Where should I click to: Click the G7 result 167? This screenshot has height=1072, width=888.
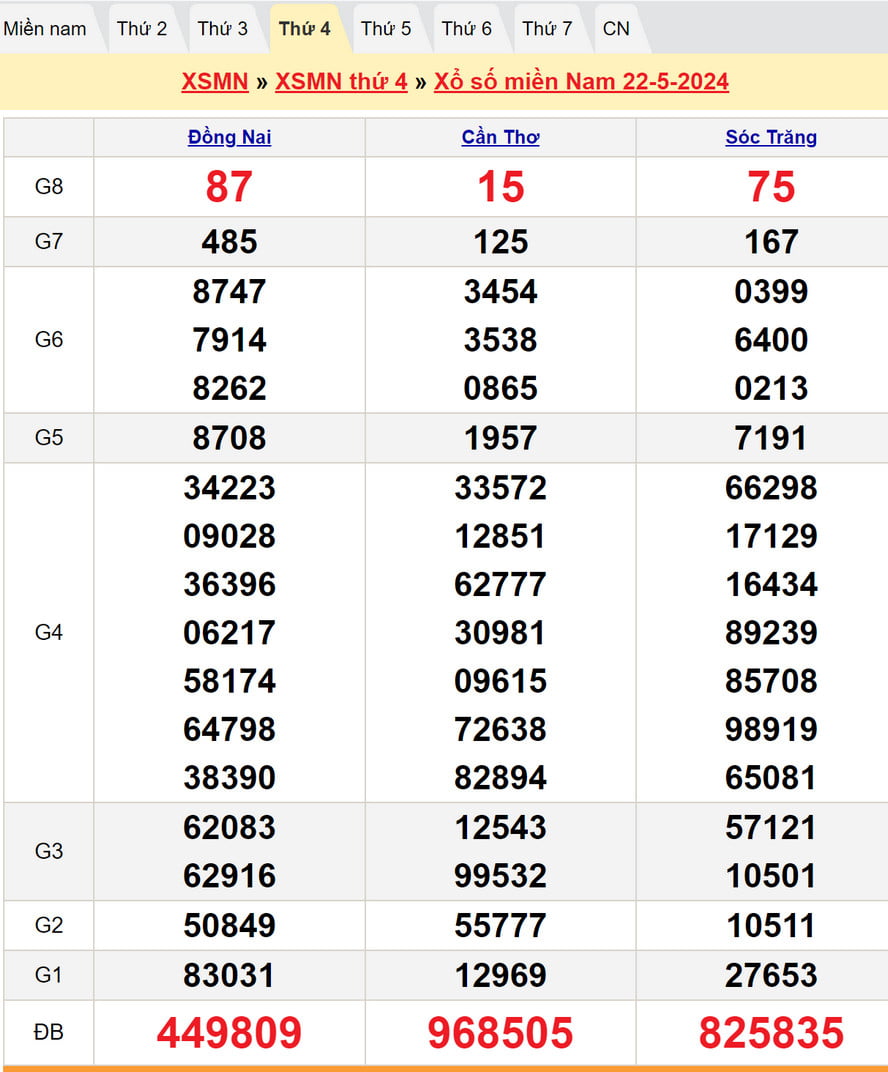click(x=771, y=241)
